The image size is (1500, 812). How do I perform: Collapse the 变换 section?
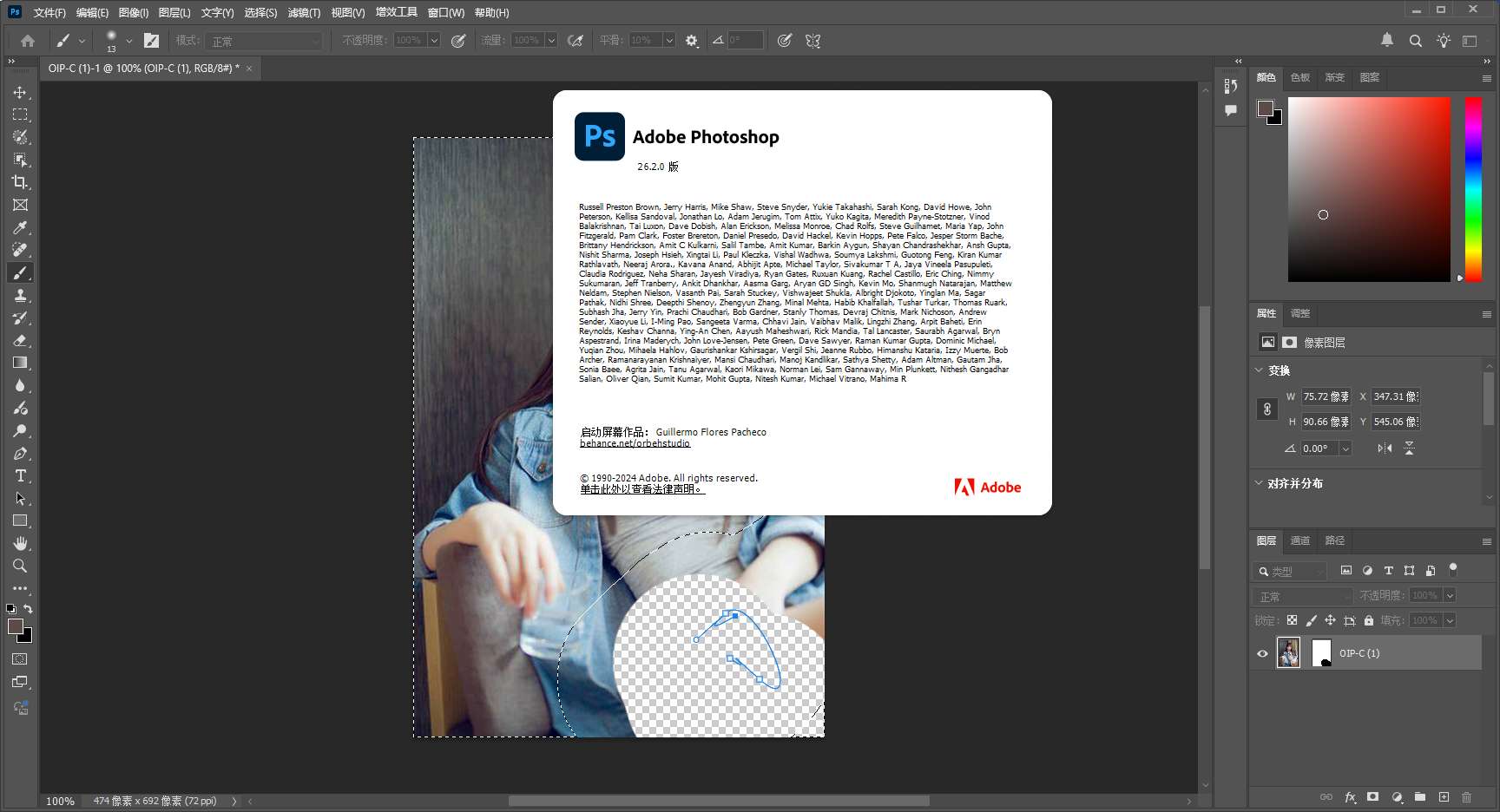click(1259, 370)
